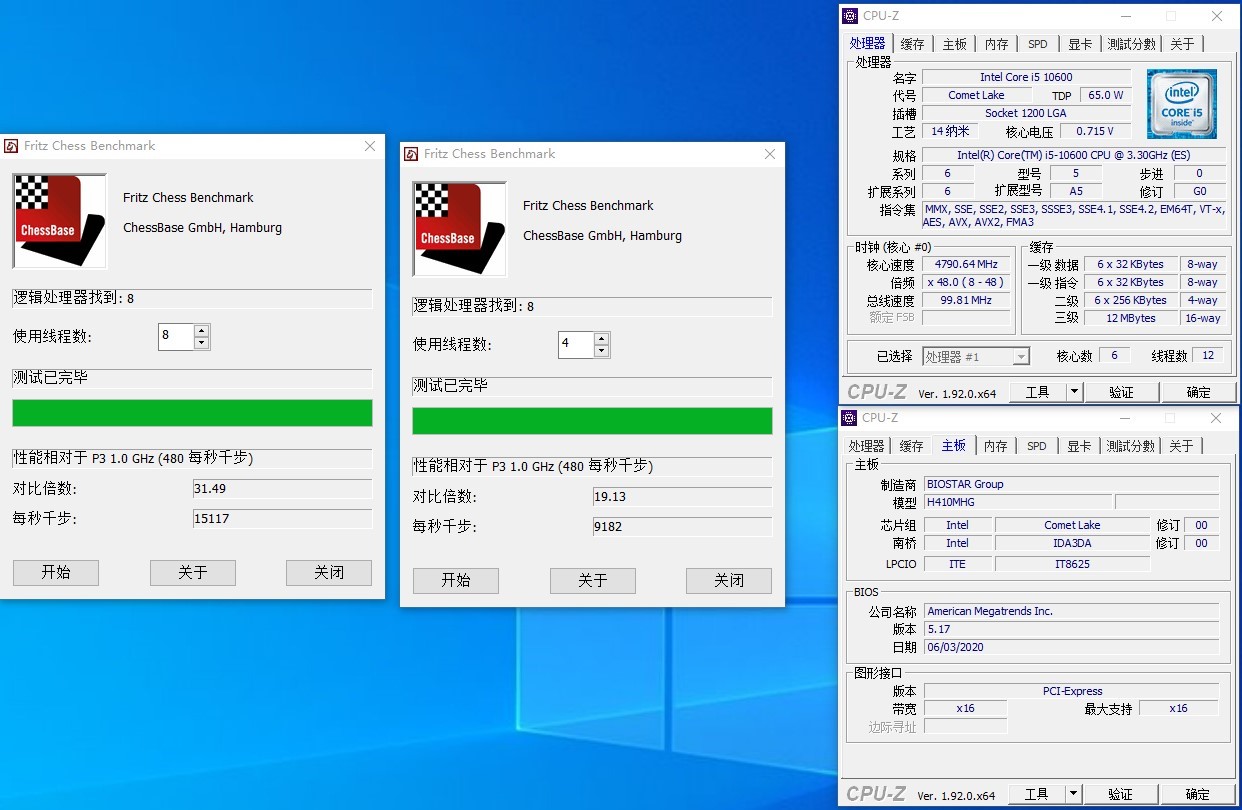
Task: Click title bar icon of left Fritz window
Action: (11, 146)
